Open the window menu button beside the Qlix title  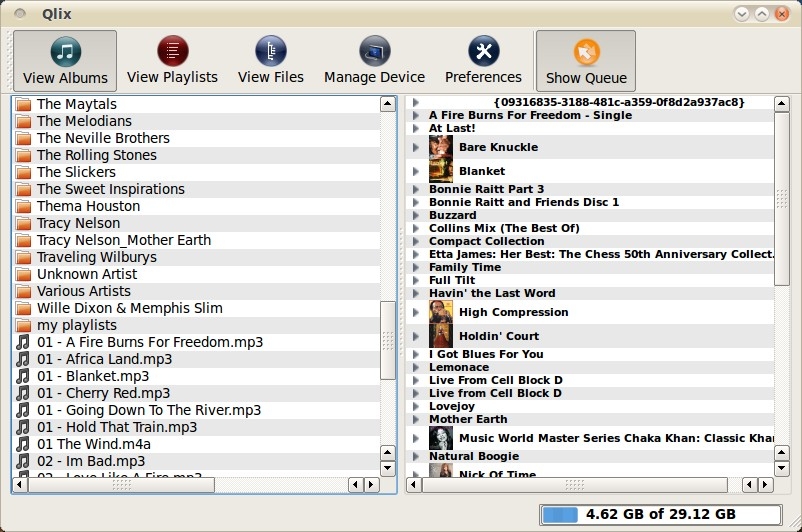coord(20,13)
